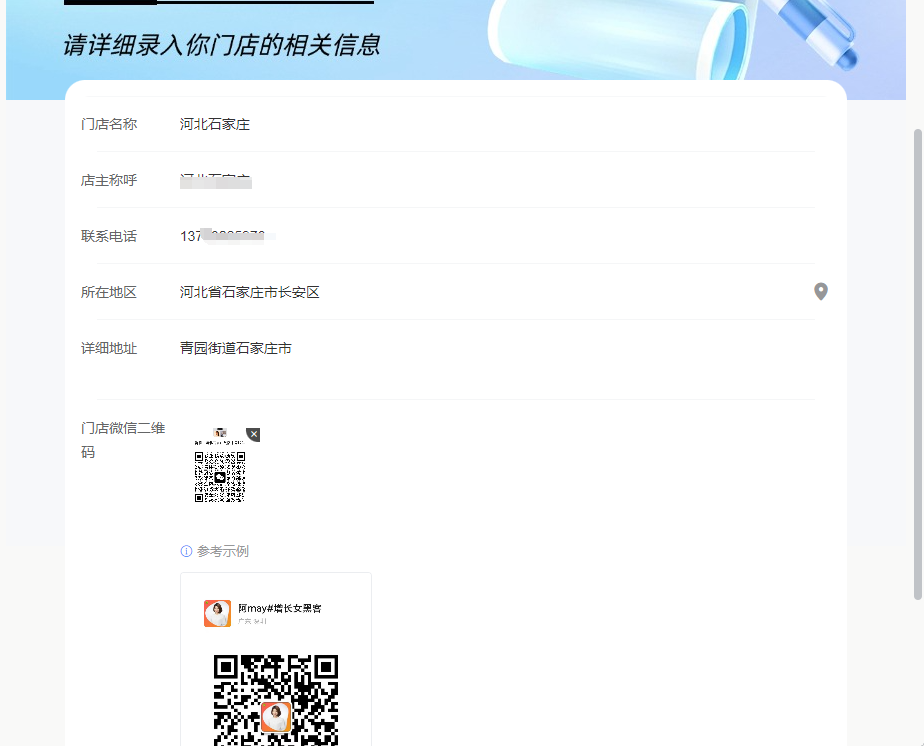Select the 所在地区 field 河北省石家庄市长安区
924x746 pixels.
click(x=494, y=292)
